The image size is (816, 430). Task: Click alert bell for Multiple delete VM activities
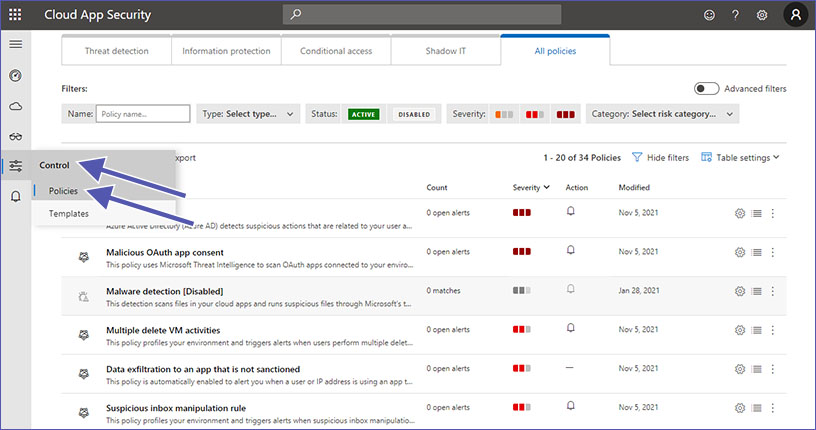(x=570, y=327)
